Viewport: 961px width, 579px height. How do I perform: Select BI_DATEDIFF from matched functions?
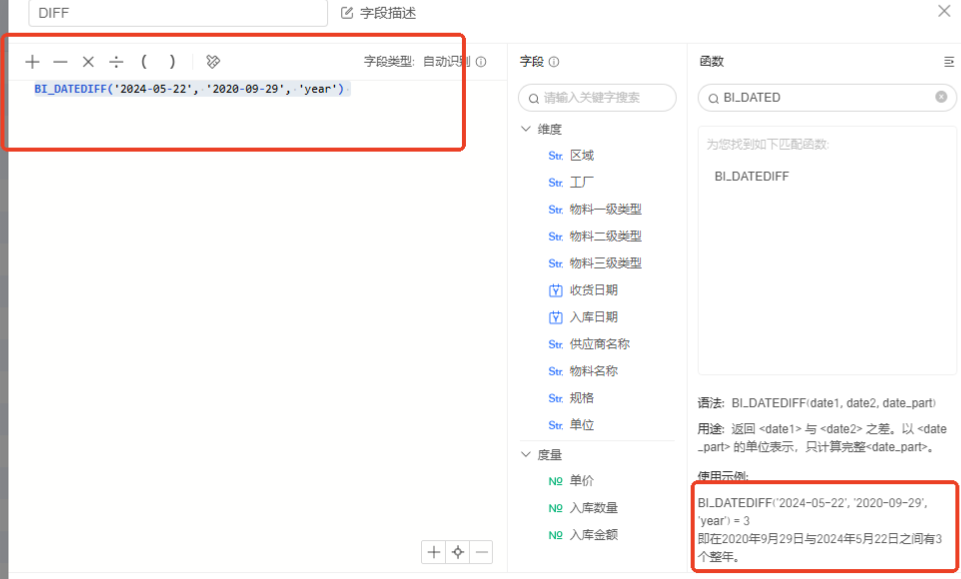[x=751, y=175]
